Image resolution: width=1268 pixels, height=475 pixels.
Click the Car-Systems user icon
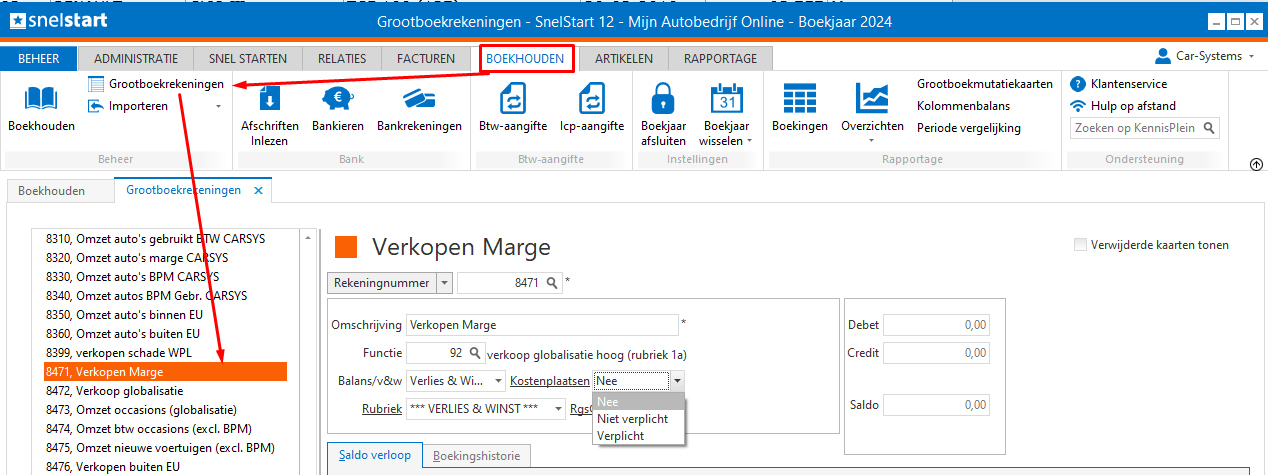click(x=1163, y=56)
